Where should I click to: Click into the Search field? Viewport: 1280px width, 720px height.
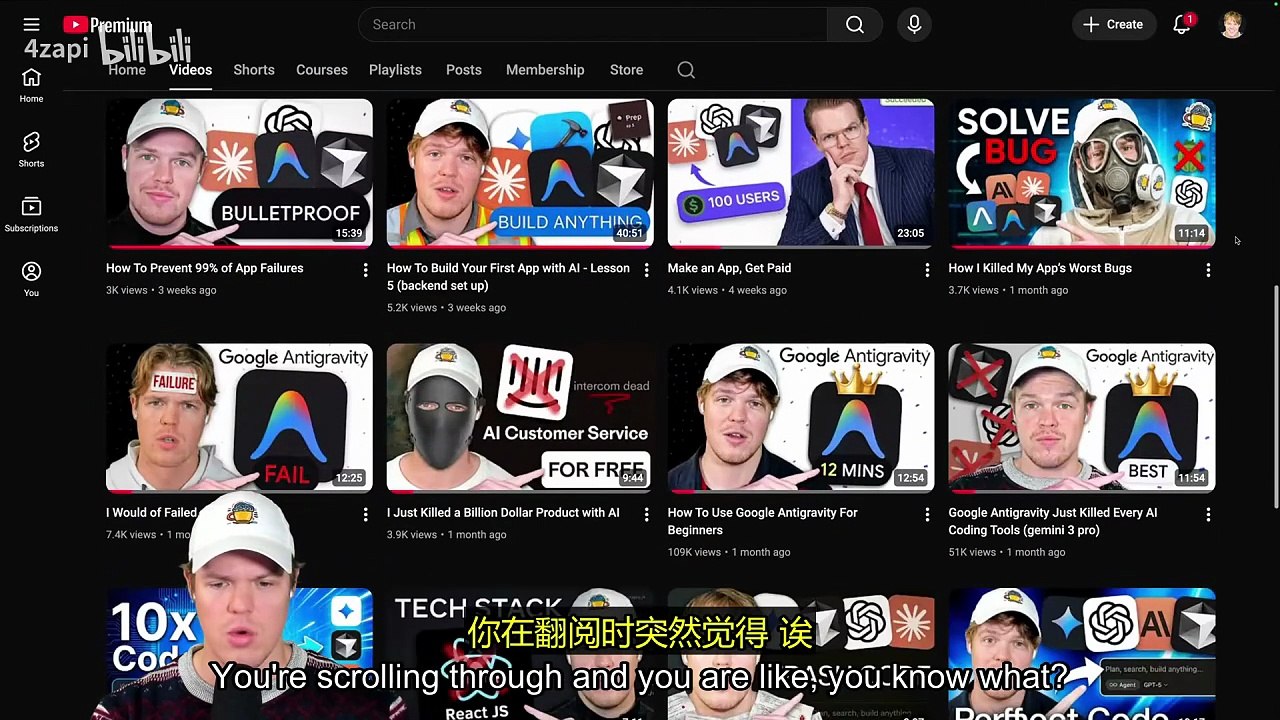[x=593, y=24]
